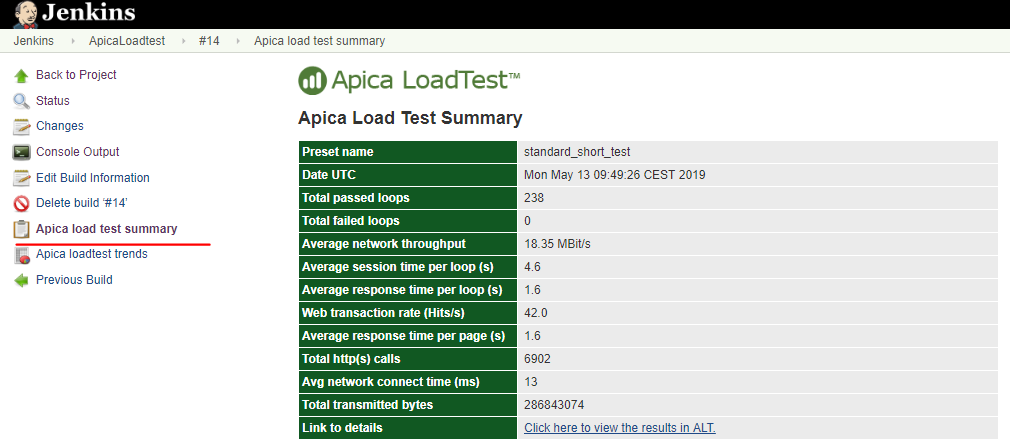This screenshot has width=1010, height=445.
Task: Select the 286843074 bytes value
Action: click(554, 405)
